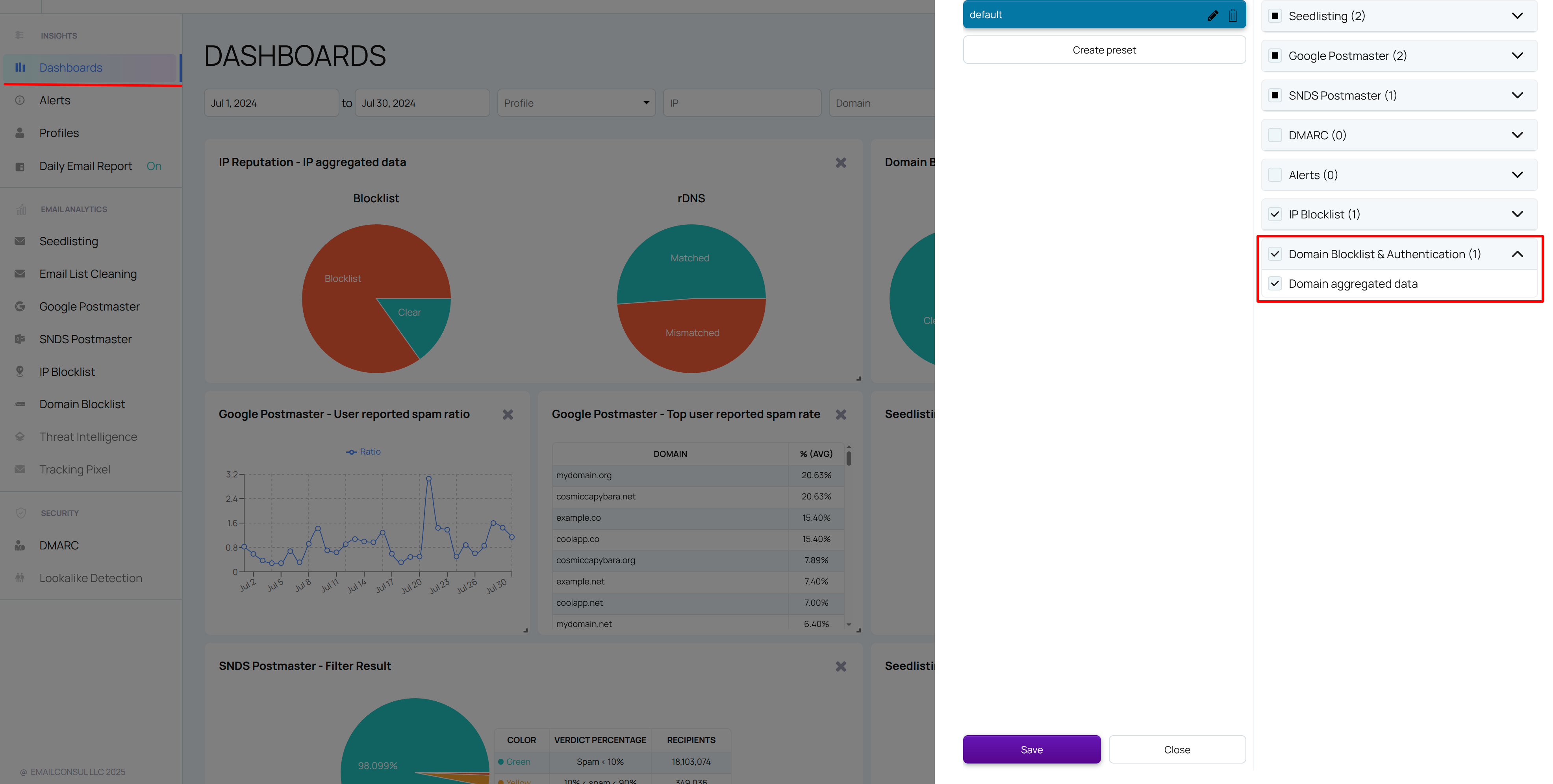Expand the Google Postmaster (2) section chevron
The image size is (1553, 784).
1518,55
